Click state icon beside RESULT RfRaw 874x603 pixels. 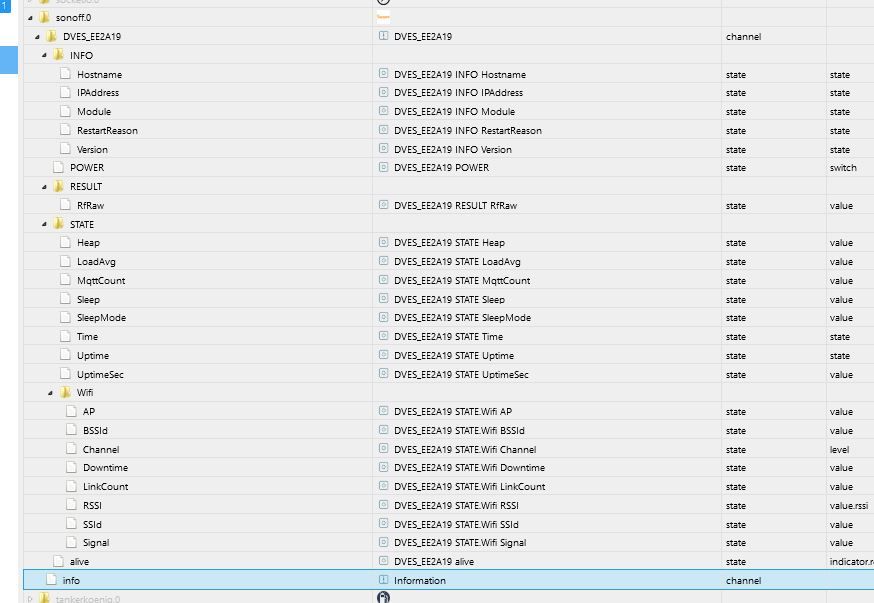click(383, 205)
